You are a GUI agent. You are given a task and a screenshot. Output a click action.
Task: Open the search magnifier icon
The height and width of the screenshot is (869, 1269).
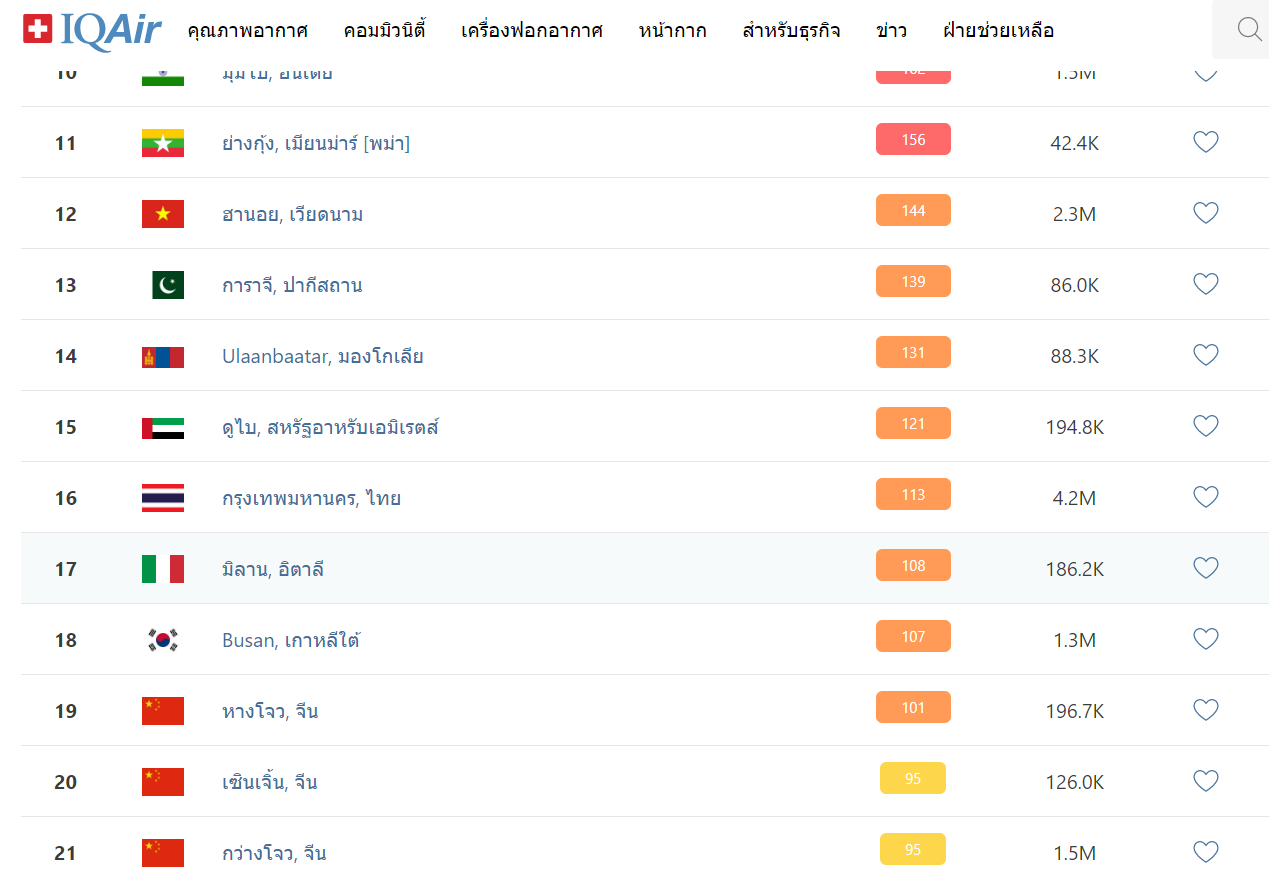coord(1249,30)
